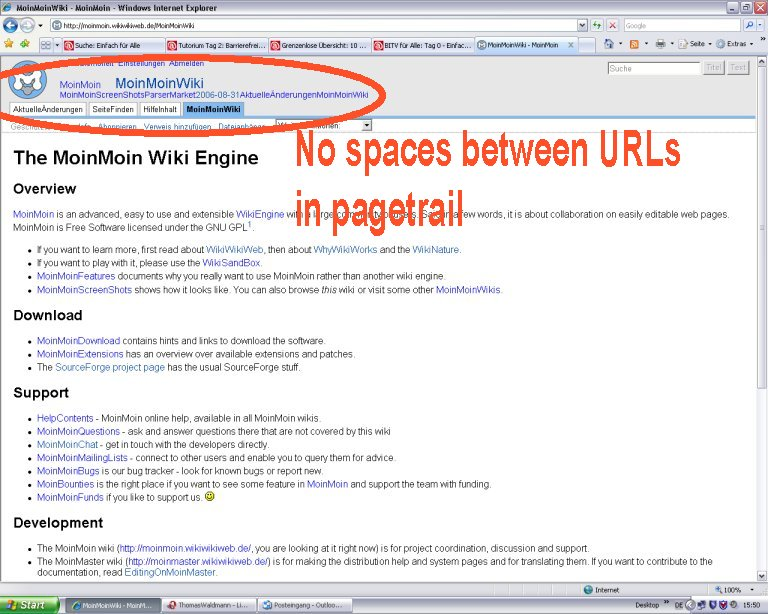Screen dimensions: 768x614
Task: Open the 'Weitere Aktionen' dropdown
Action: [324, 125]
